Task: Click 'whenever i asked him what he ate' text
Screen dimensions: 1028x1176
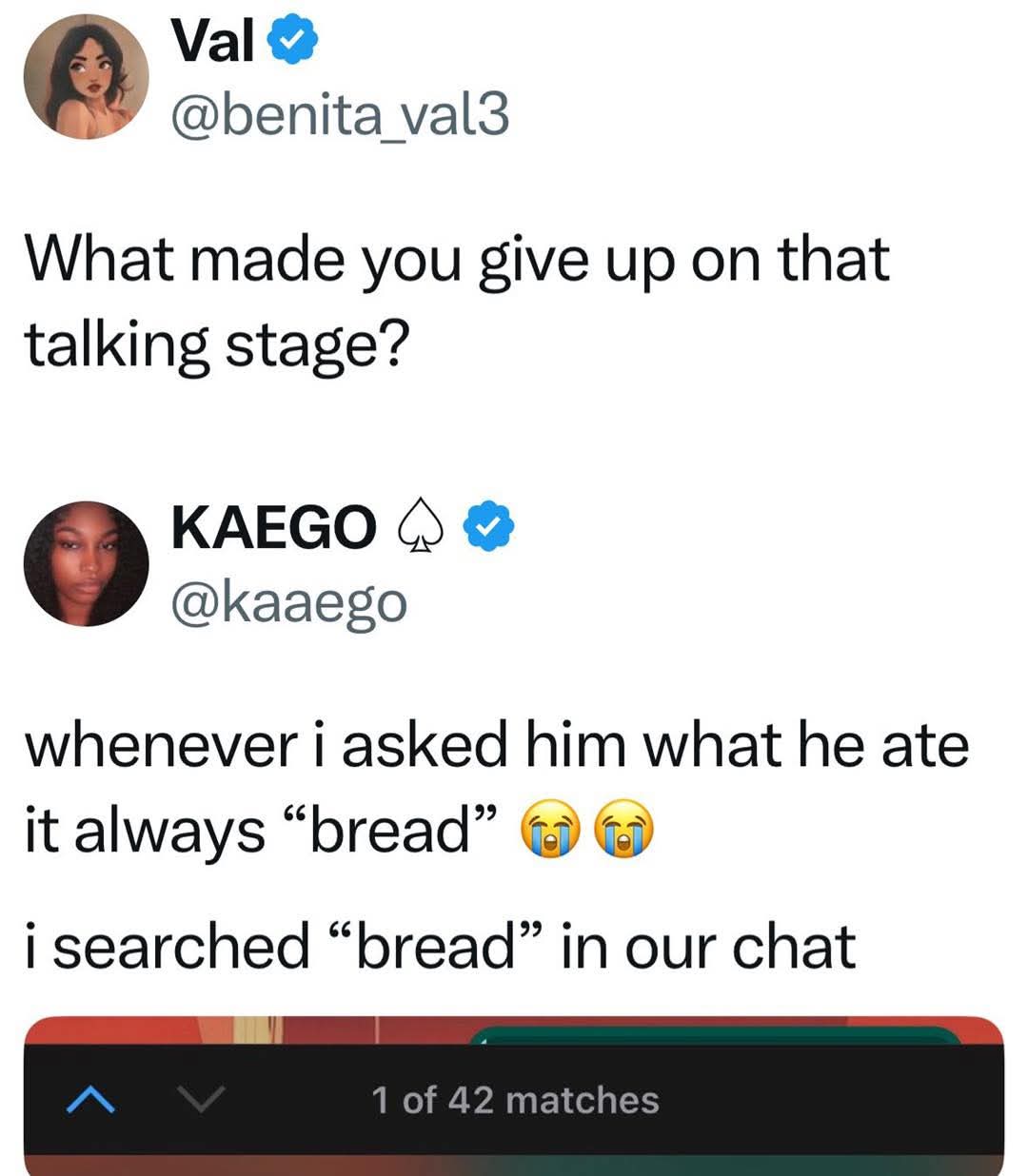Action: [x=495, y=745]
